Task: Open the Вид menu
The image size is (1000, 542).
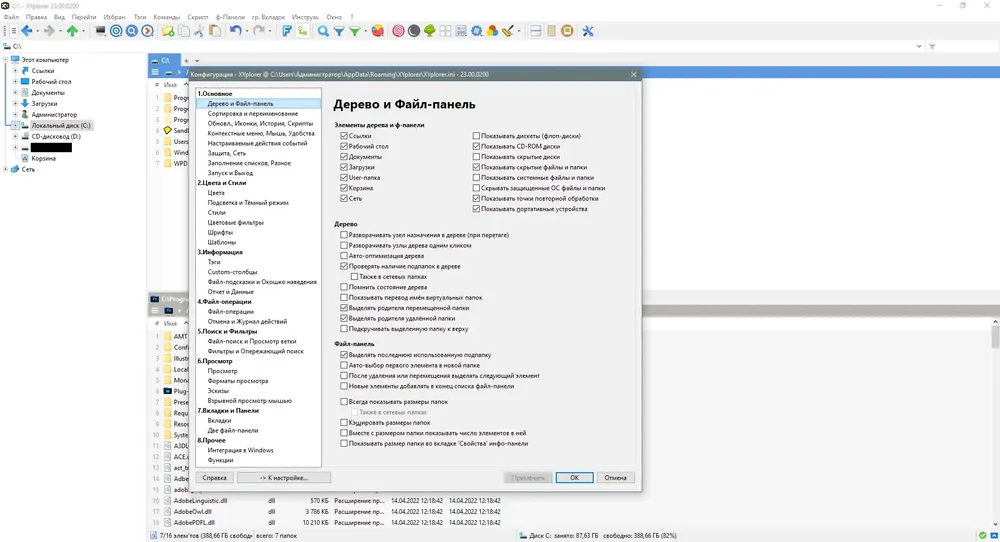Action: point(59,17)
